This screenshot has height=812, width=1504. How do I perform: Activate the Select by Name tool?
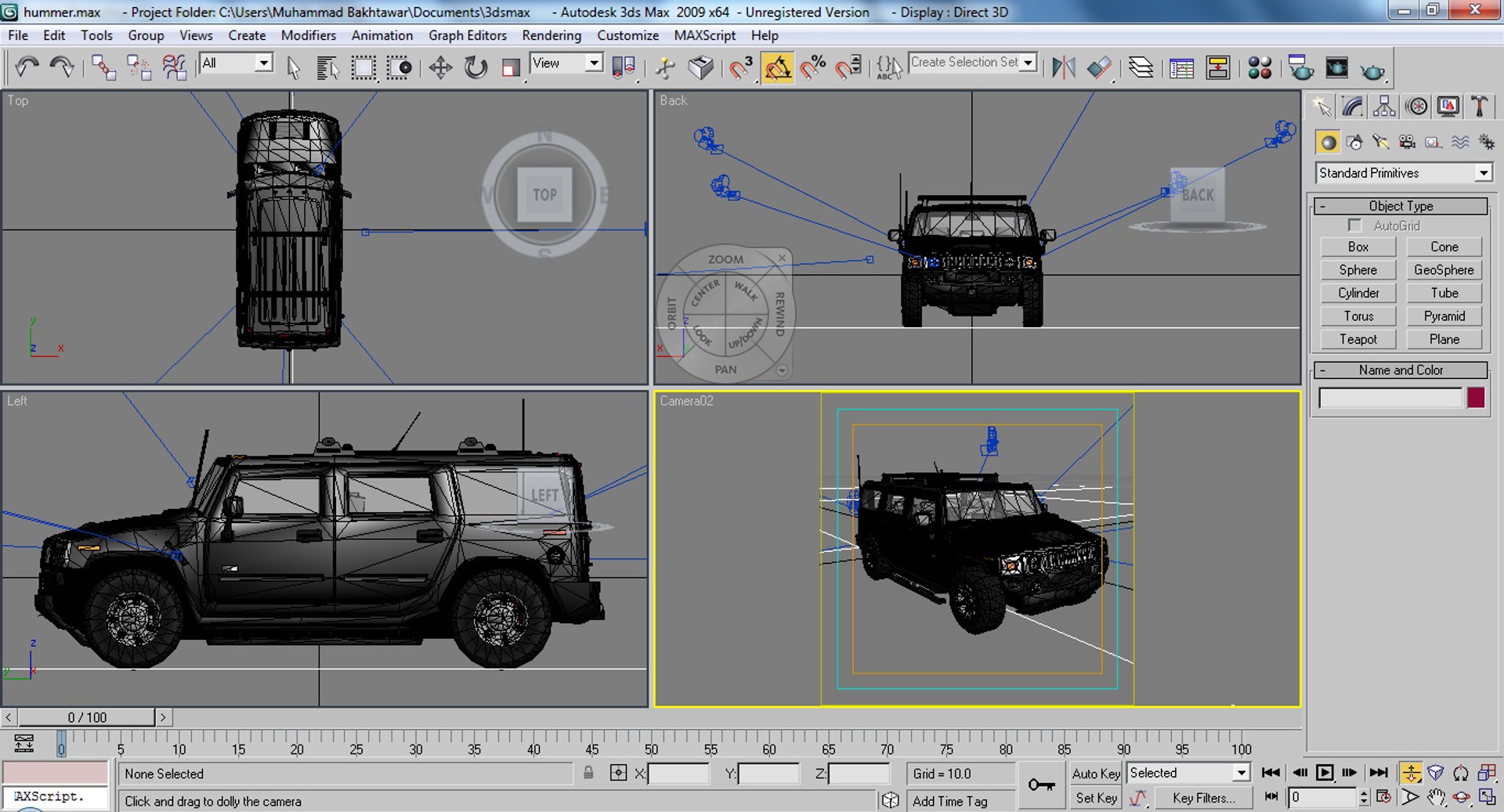click(x=327, y=67)
